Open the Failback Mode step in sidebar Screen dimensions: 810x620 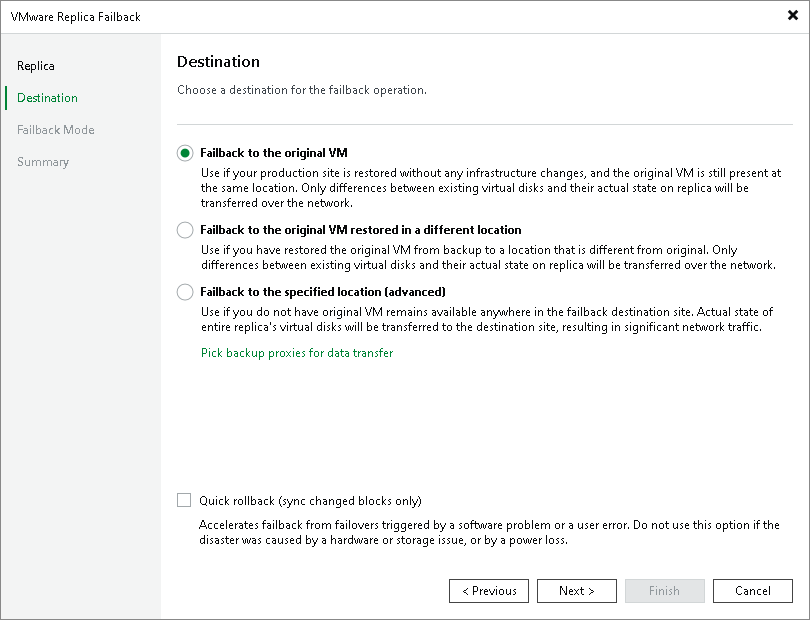pyautogui.click(x=56, y=130)
